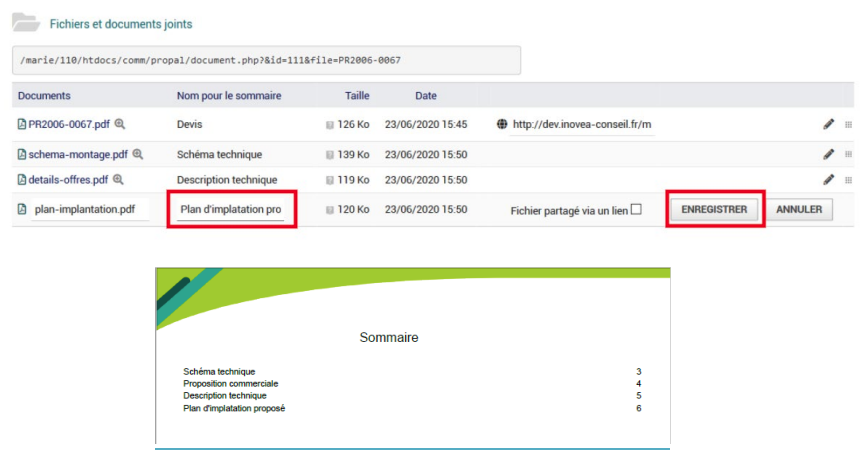Click the size icon next to 119 Ko
Screen dimensions: 866x469
click(x=330, y=180)
